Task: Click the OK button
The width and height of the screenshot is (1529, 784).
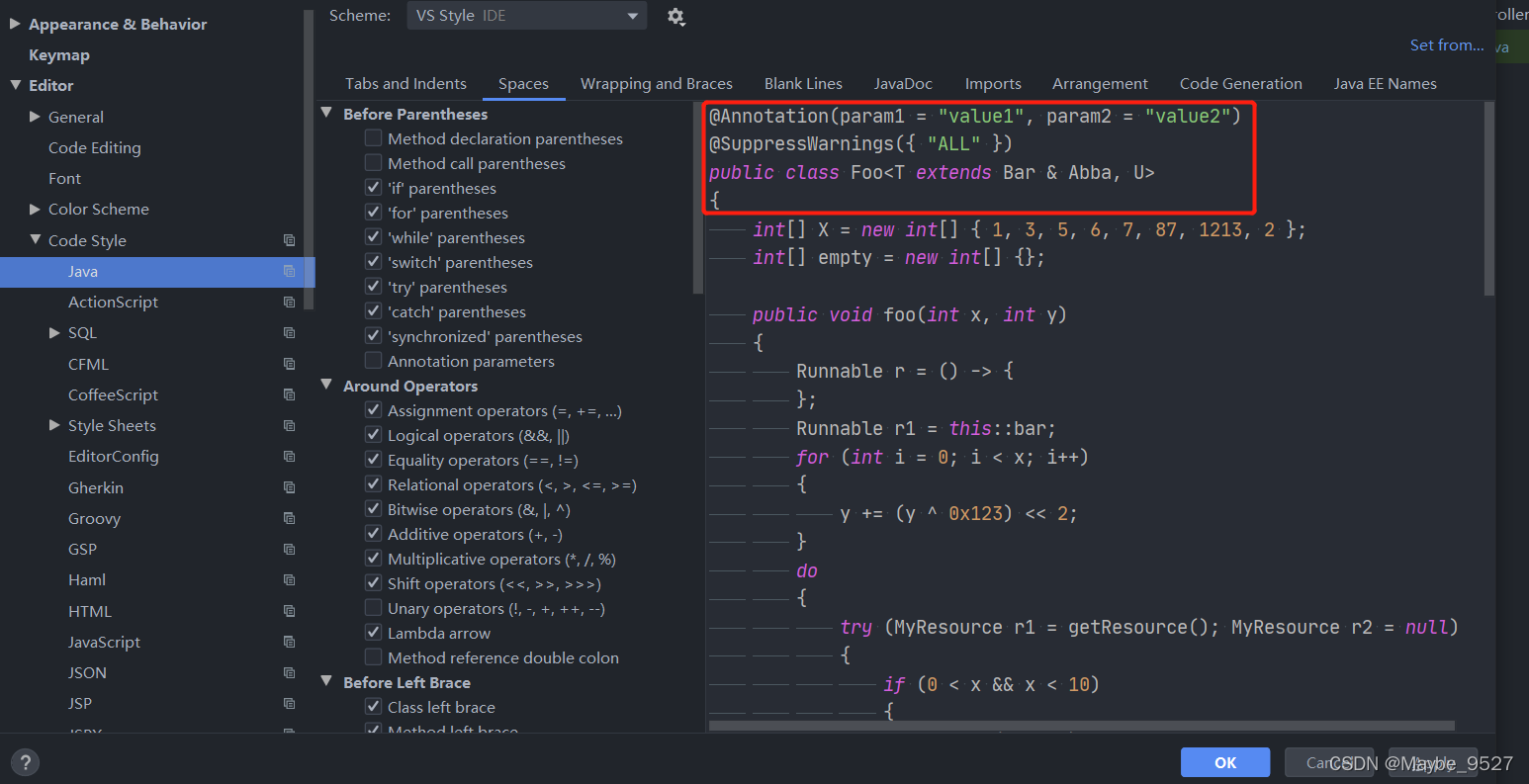Action: pyautogui.click(x=1225, y=762)
